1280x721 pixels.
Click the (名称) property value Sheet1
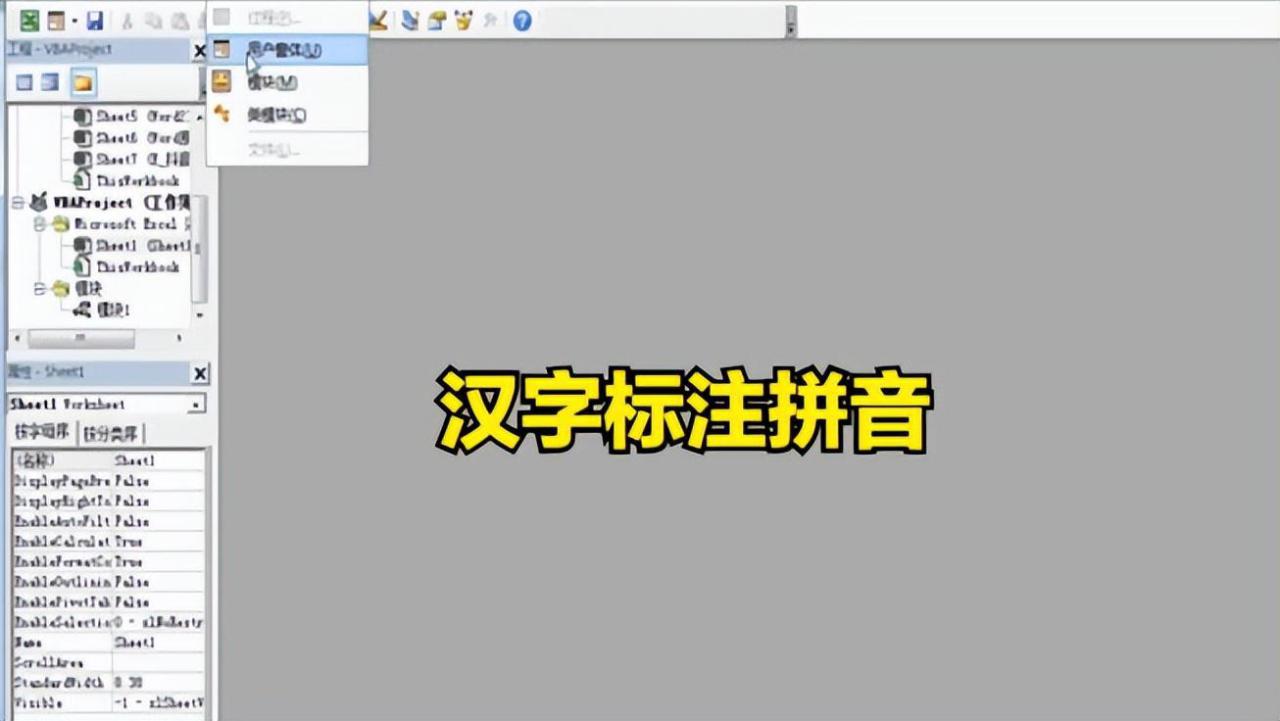pos(158,461)
